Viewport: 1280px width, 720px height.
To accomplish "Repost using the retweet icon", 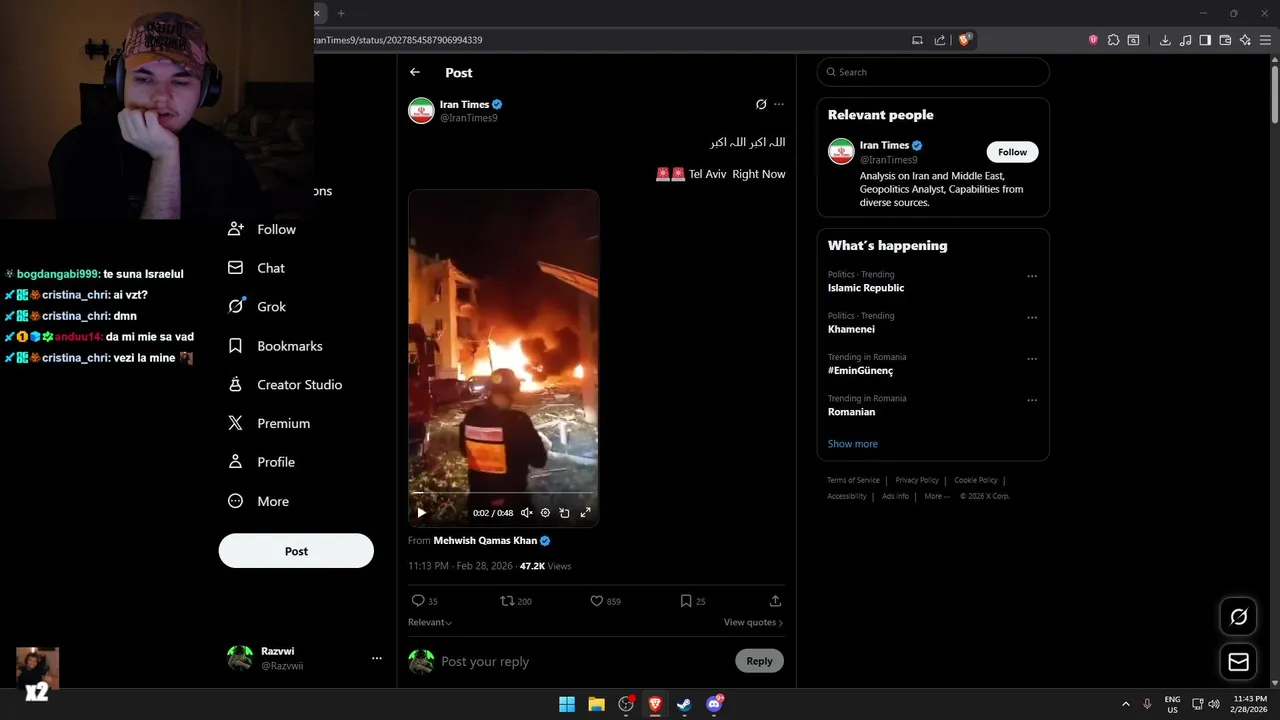I will click(x=507, y=601).
